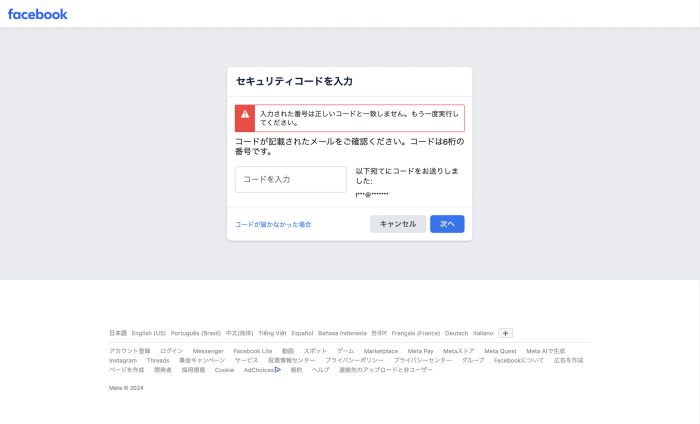Image resolution: width=700 pixels, height=424 pixels.
Task: Open the Meta Pay footer link
Action: pyautogui.click(x=421, y=351)
